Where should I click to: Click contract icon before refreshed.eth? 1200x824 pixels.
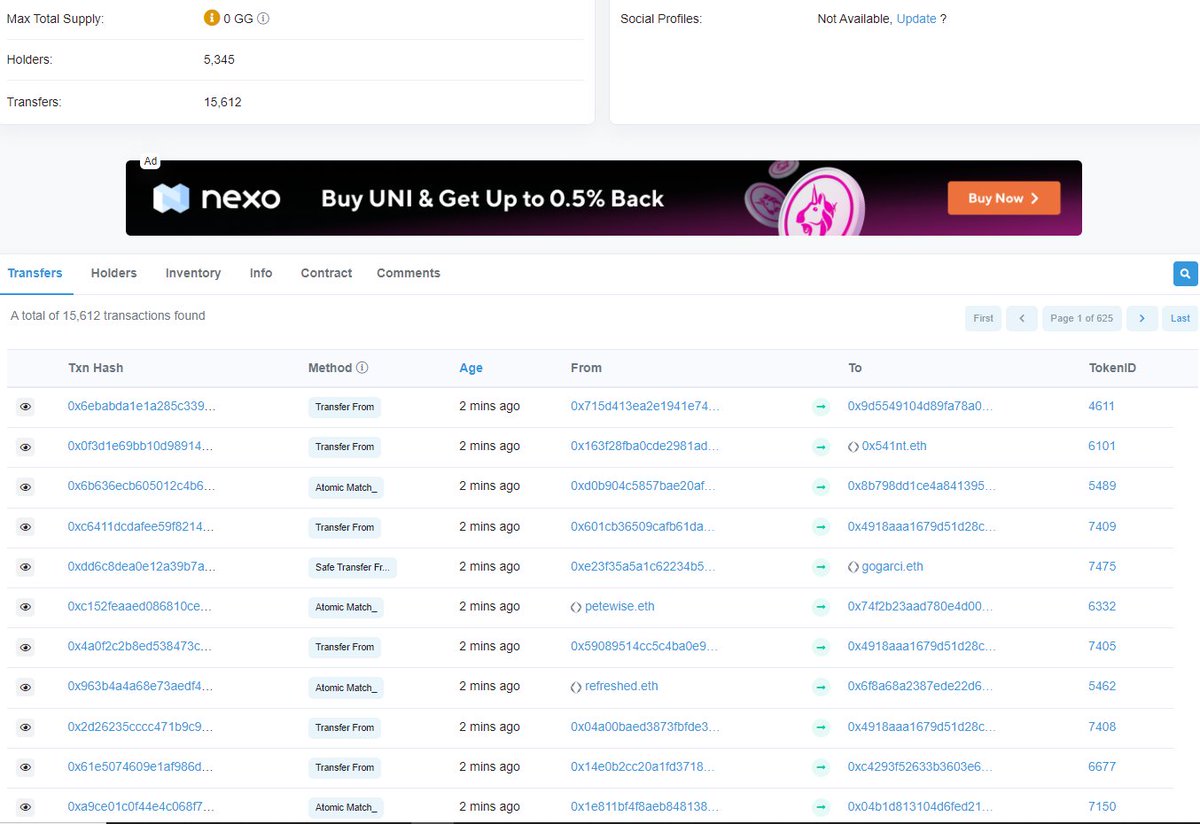tap(576, 687)
